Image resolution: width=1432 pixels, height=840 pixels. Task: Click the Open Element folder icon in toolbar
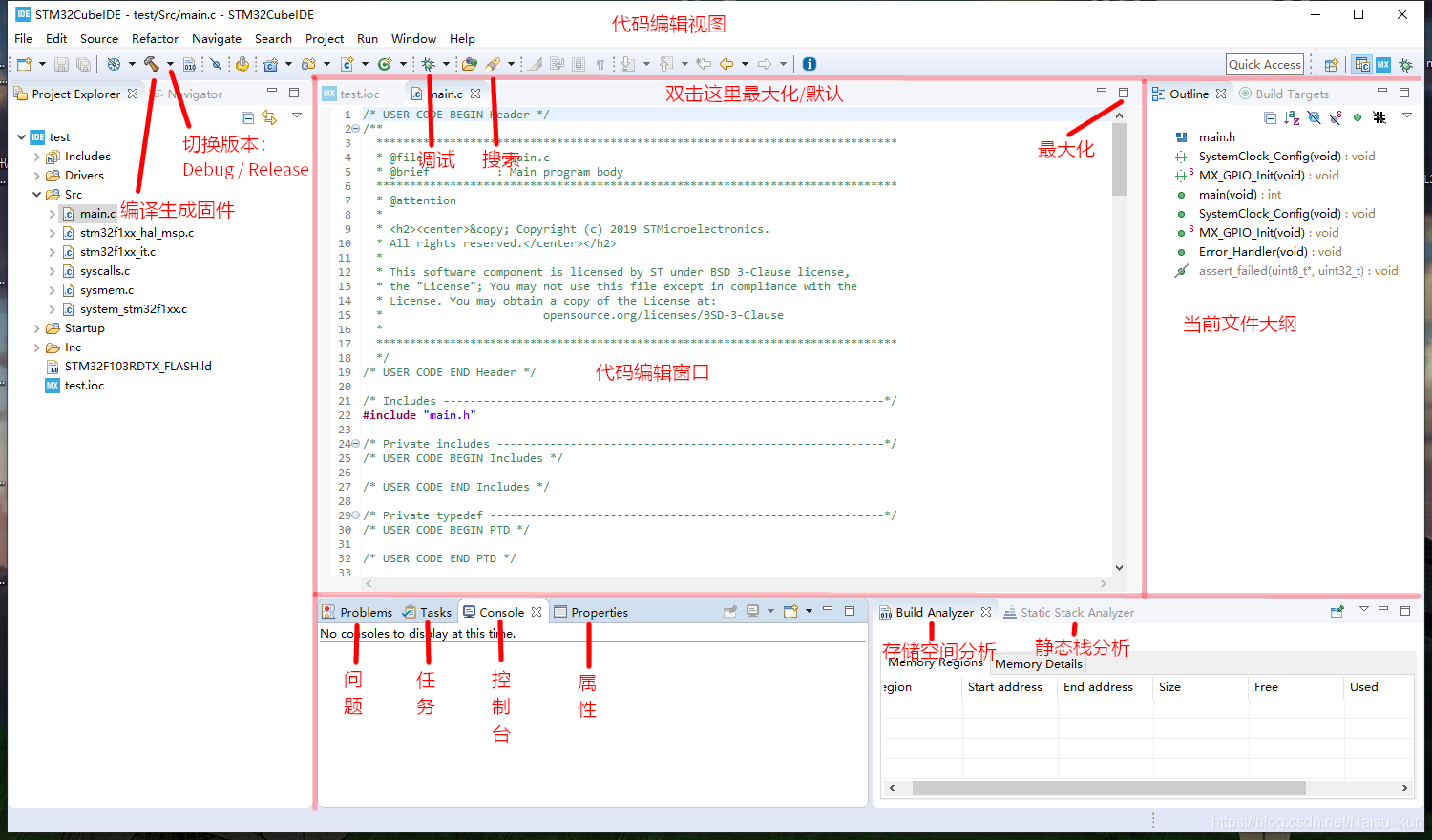coord(469,64)
